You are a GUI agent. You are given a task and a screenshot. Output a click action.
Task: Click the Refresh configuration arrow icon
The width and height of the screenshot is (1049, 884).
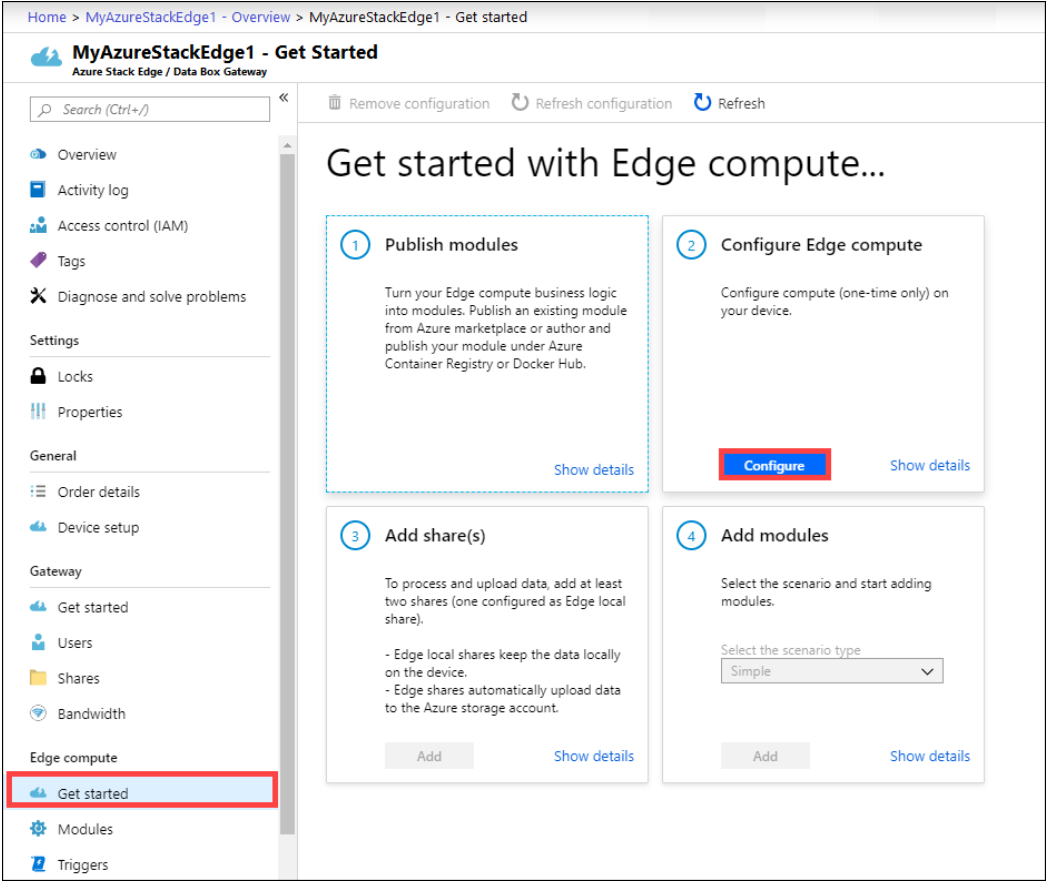point(520,102)
